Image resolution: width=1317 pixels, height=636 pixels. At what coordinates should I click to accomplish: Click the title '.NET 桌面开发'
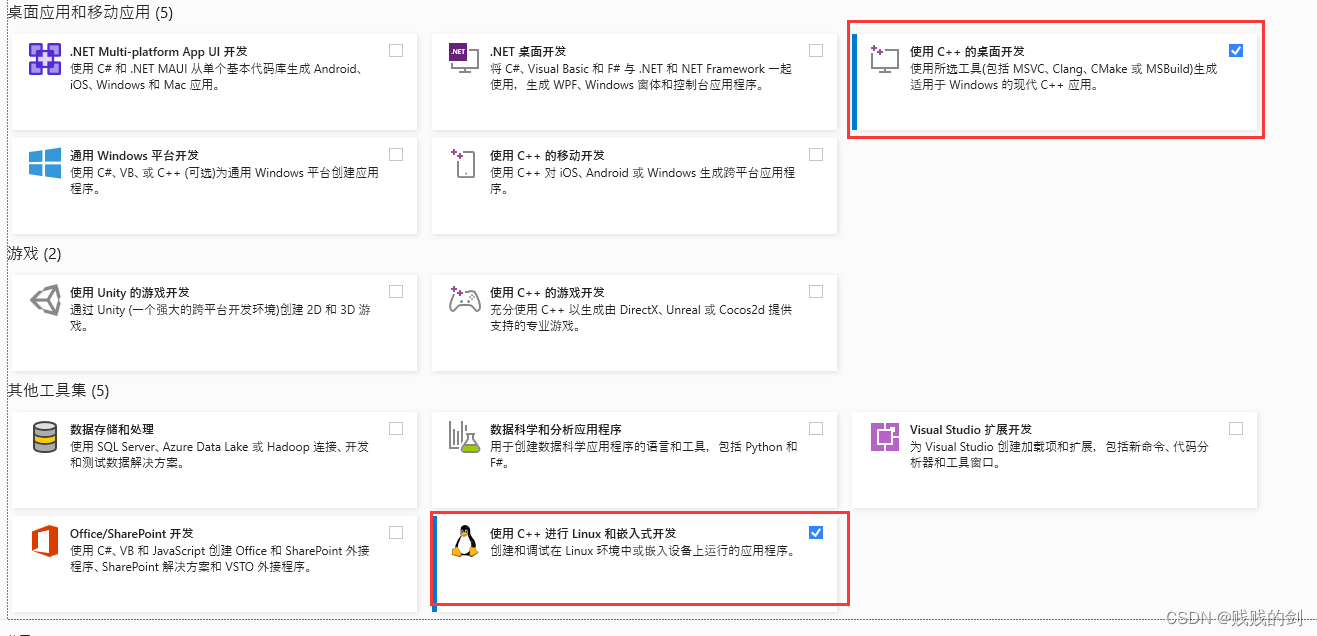point(528,52)
